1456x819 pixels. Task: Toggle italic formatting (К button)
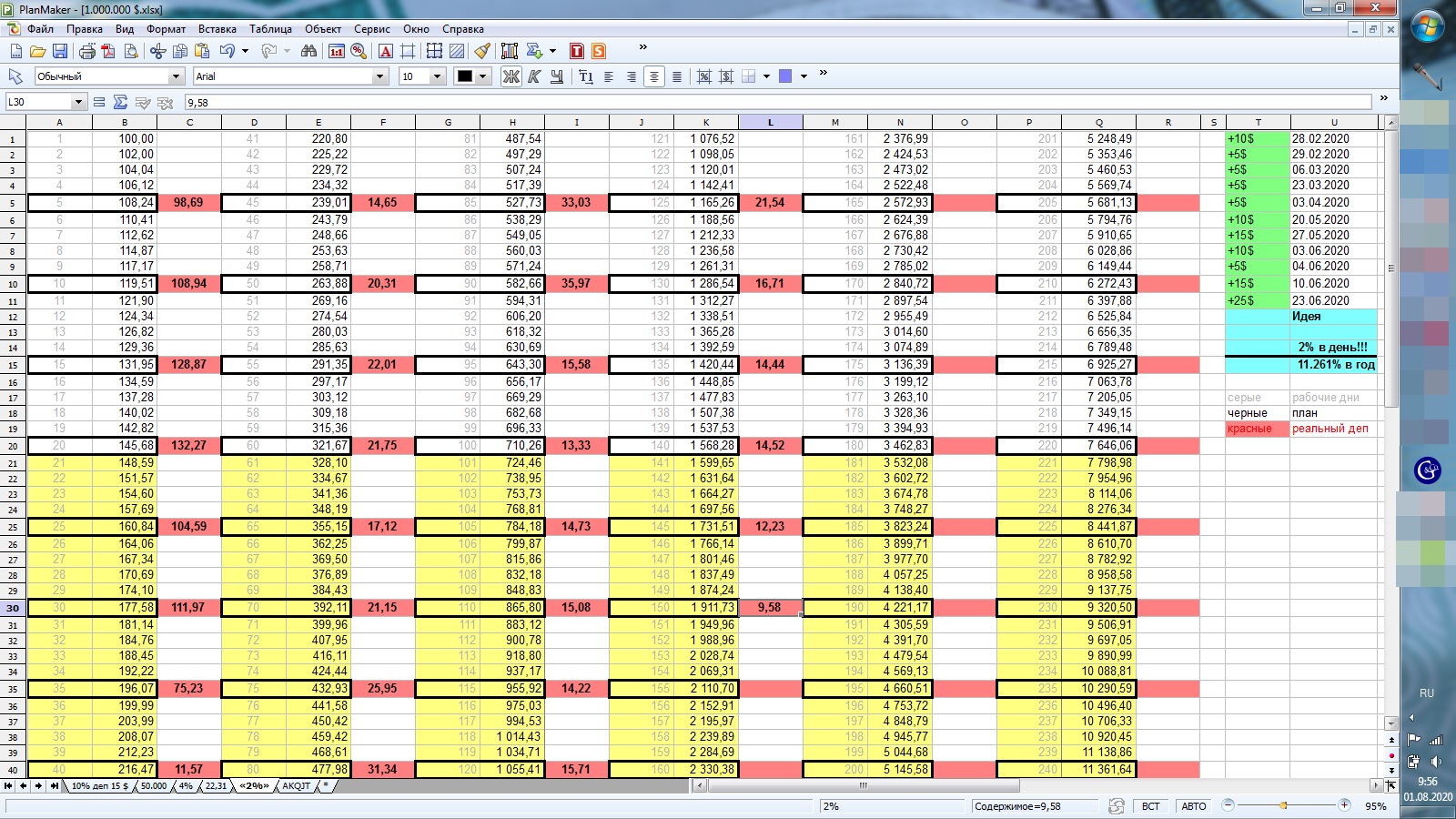point(534,76)
